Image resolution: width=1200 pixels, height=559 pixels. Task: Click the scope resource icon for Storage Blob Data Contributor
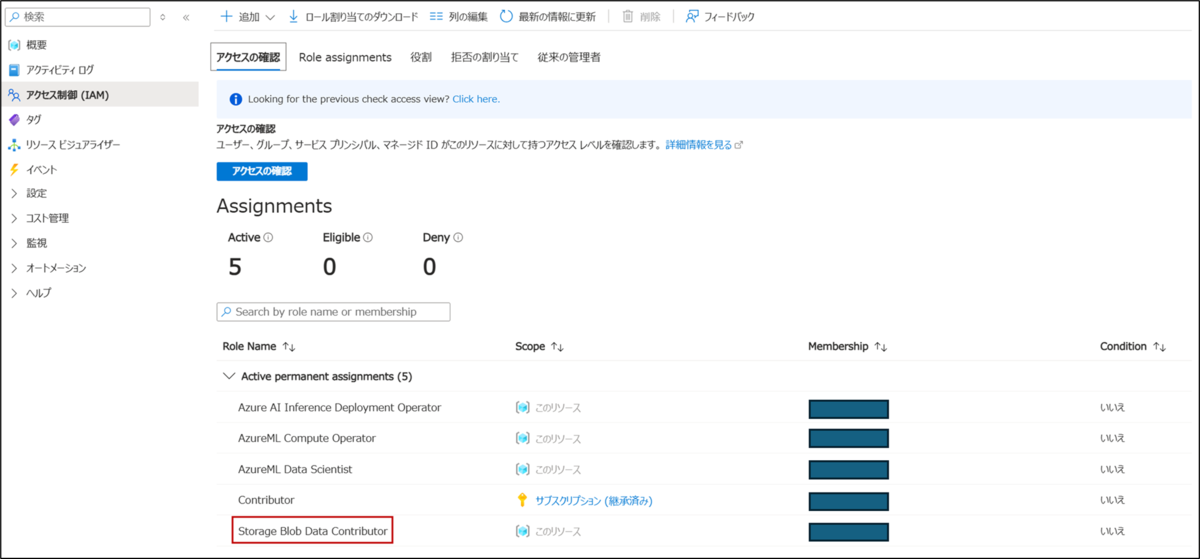coord(522,531)
